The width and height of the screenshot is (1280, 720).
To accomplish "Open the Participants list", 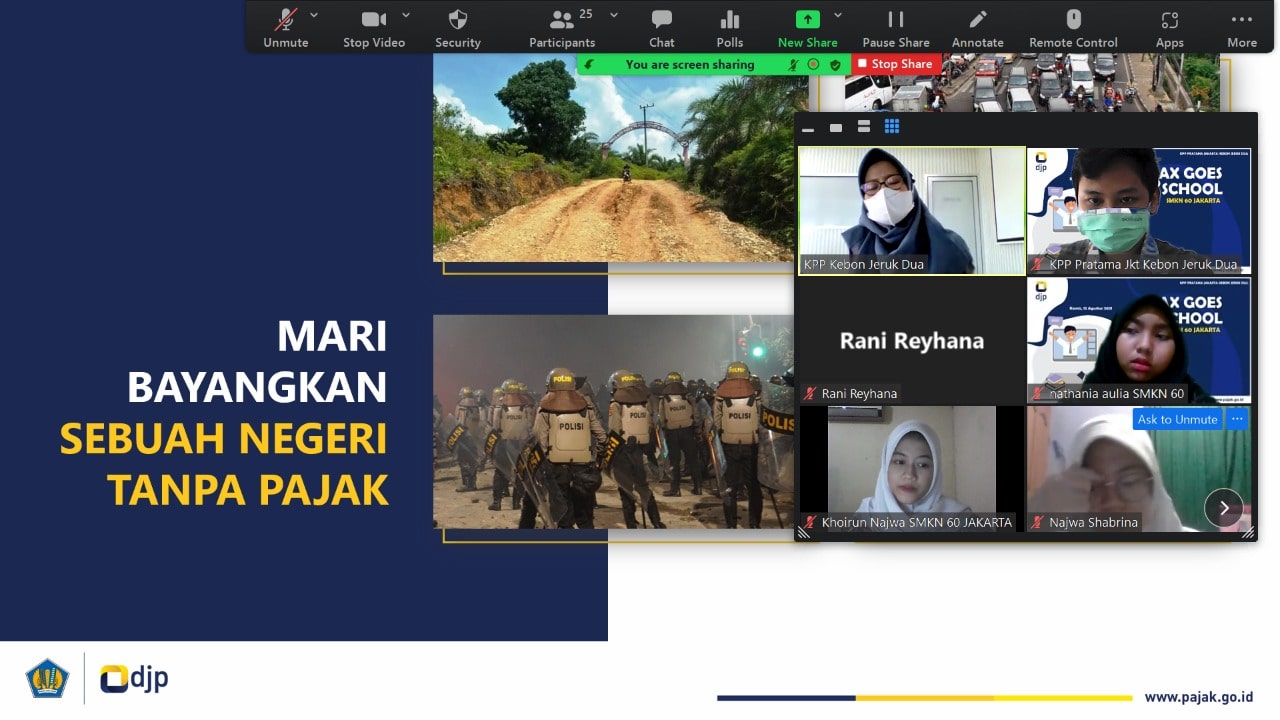I will [562, 27].
